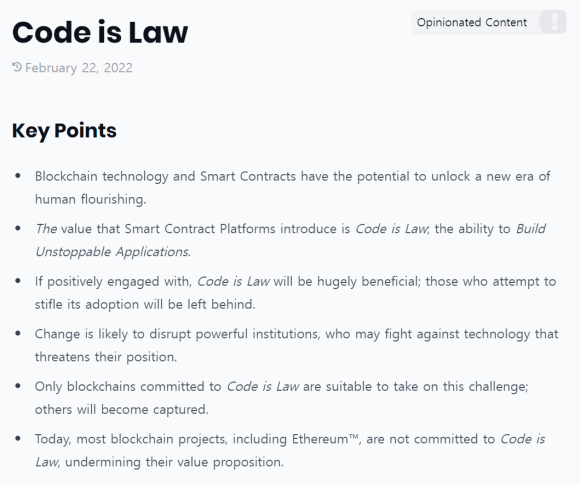Click the bullet about disrupting powerful institutions

[x=296, y=345]
